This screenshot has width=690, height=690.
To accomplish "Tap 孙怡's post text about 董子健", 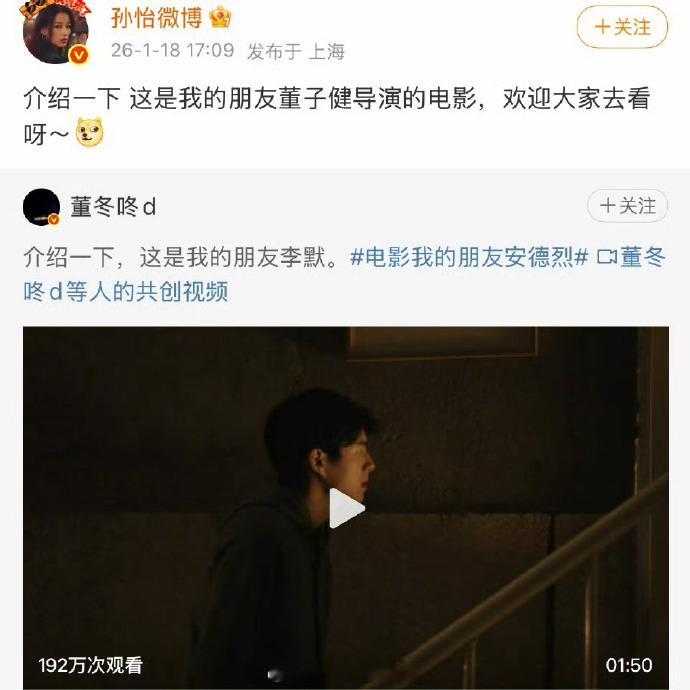I will tap(337, 115).
